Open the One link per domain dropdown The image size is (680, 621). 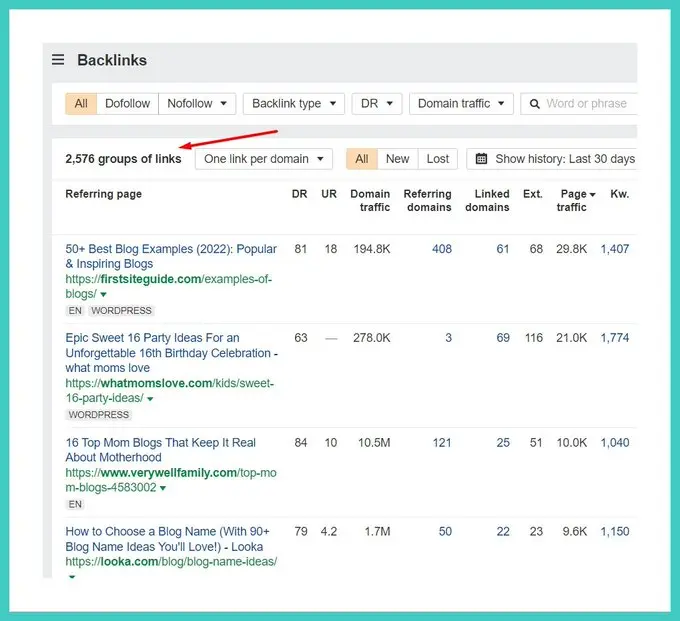tap(264, 159)
